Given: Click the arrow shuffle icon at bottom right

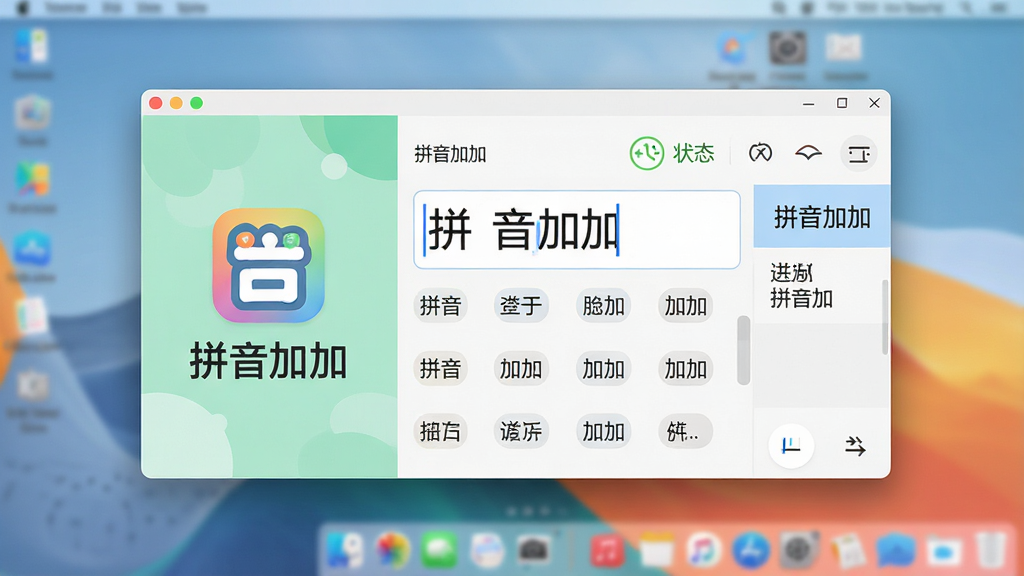Looking at the screenshot, I should [855, 446].
